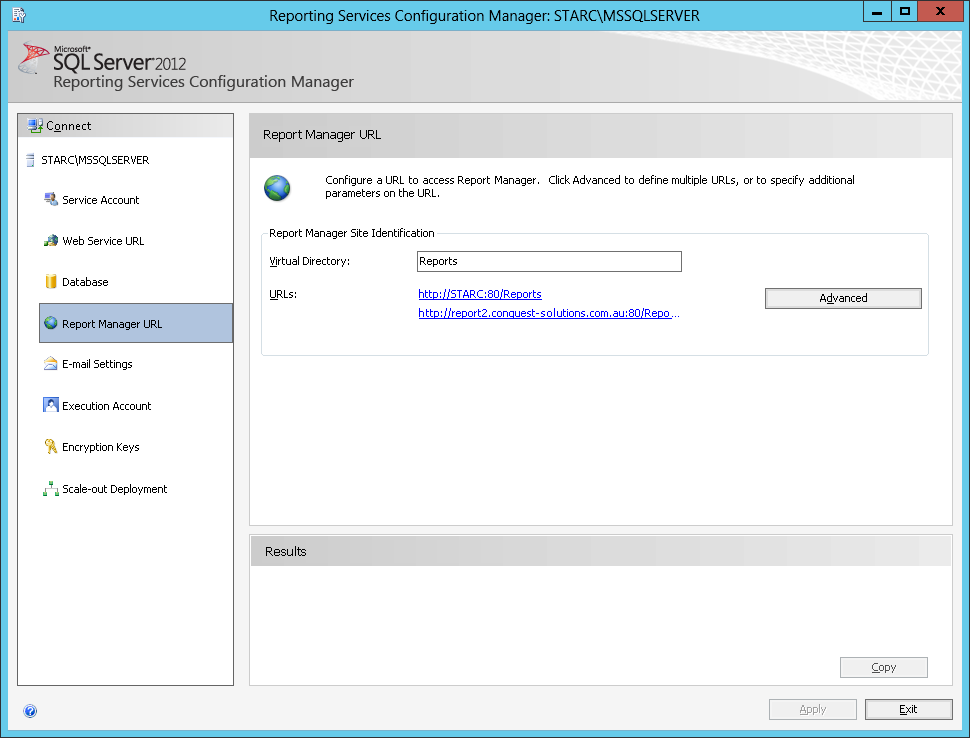This screenshot has width=970, height=738.
Task: Click the SQL Server 2012 logo
Action: tap(103, 59)
